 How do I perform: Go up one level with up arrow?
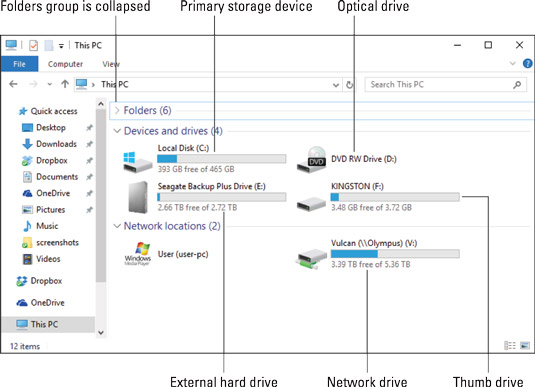65,84
